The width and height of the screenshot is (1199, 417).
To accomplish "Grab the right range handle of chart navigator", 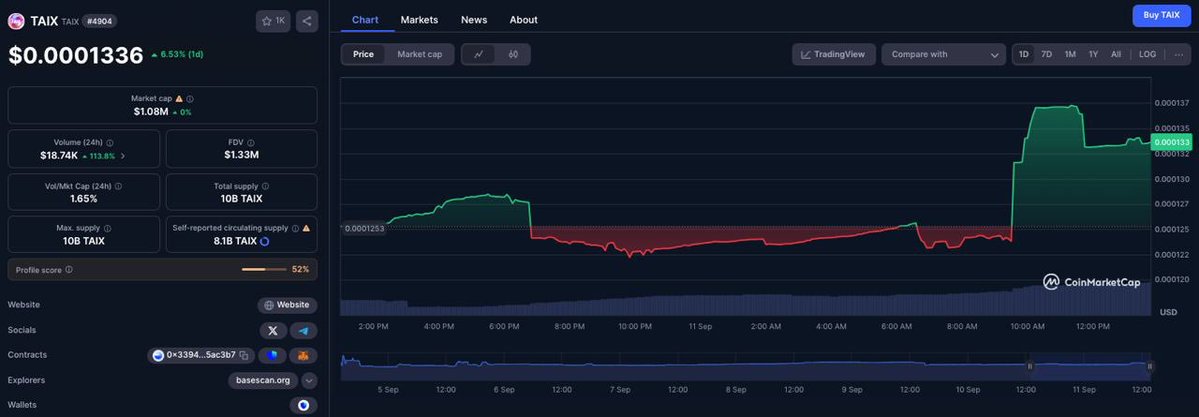I will click(x=1149, y=367).
